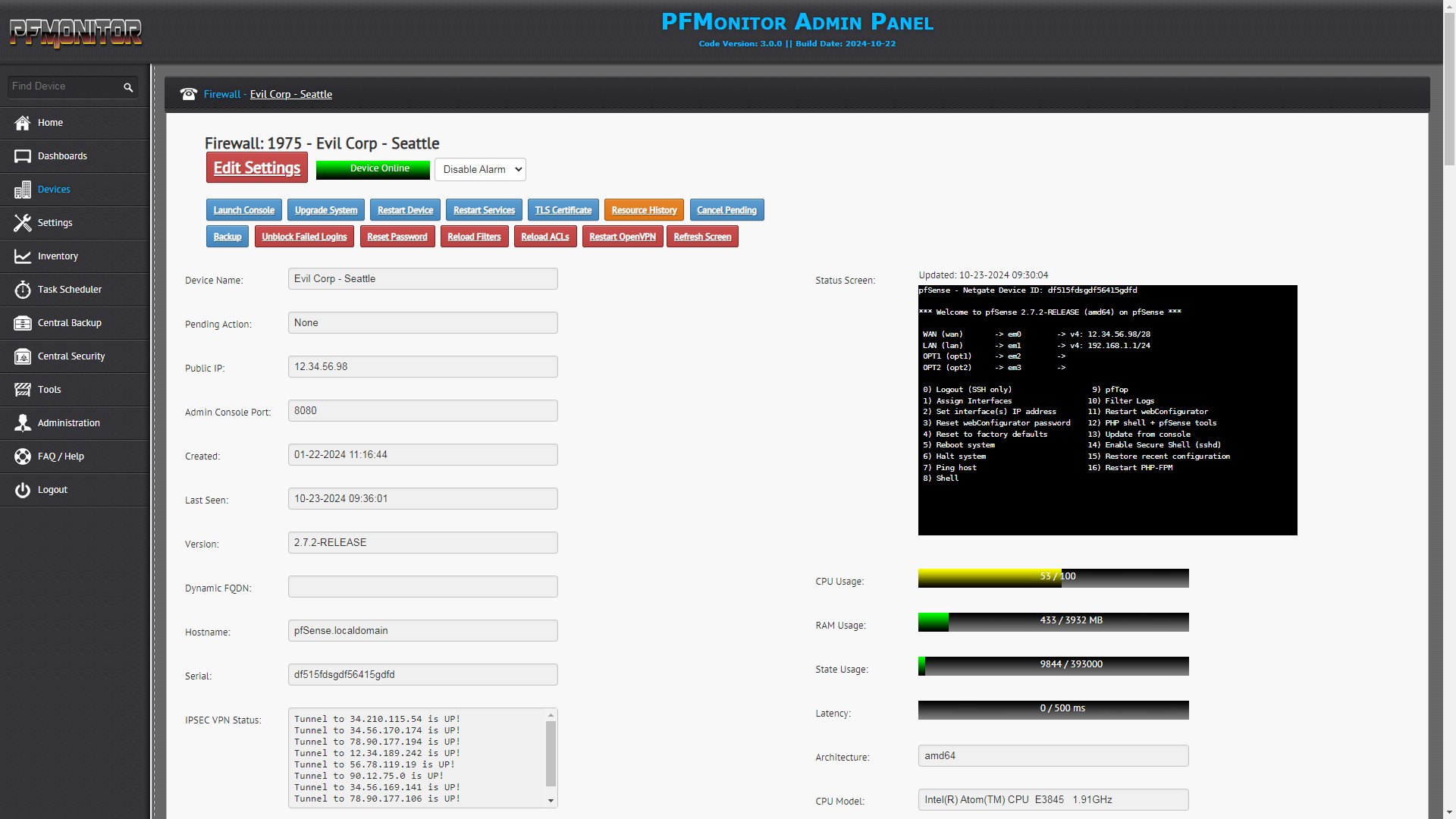The height and width of the screenshot is (819, 1456).
Task: Click the Logout power icon
Action: point(23,490)
